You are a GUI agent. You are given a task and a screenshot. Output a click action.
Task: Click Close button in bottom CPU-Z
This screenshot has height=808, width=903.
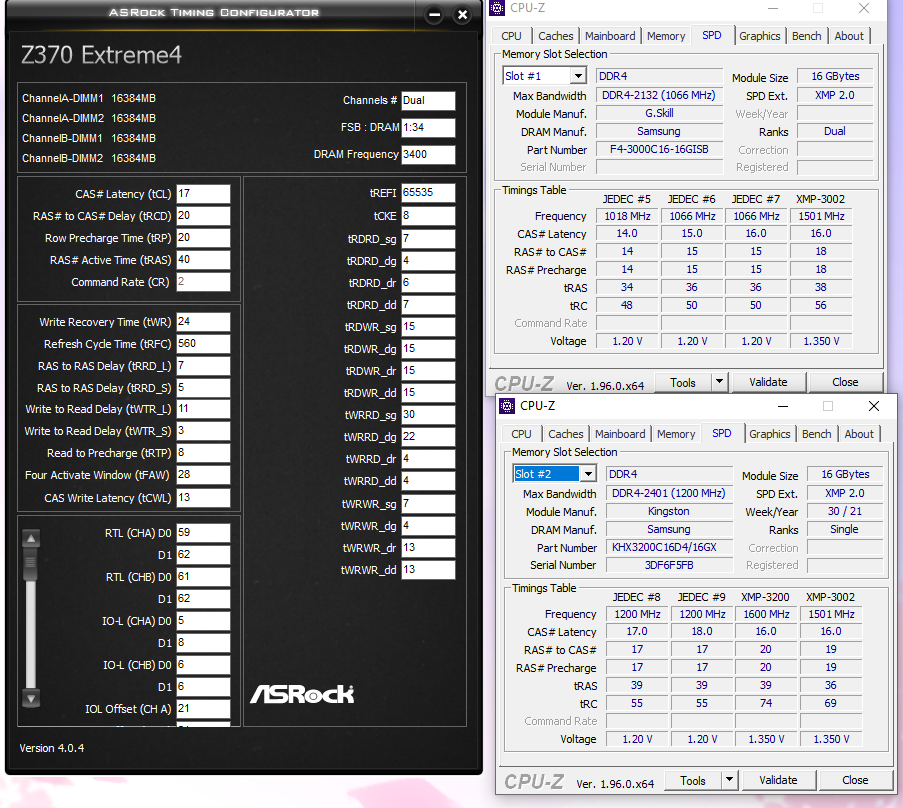point(855,780)
